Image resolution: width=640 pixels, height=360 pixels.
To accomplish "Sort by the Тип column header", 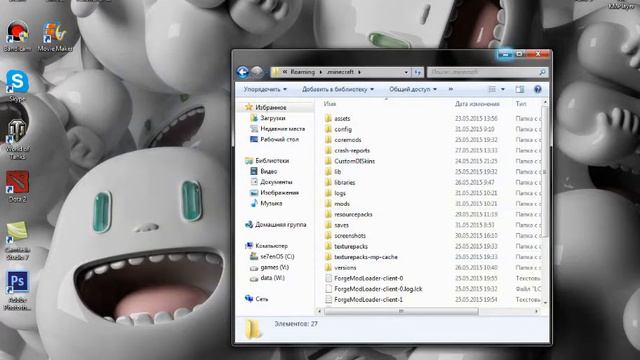I will pyautogui.click(x=521, y=104).
